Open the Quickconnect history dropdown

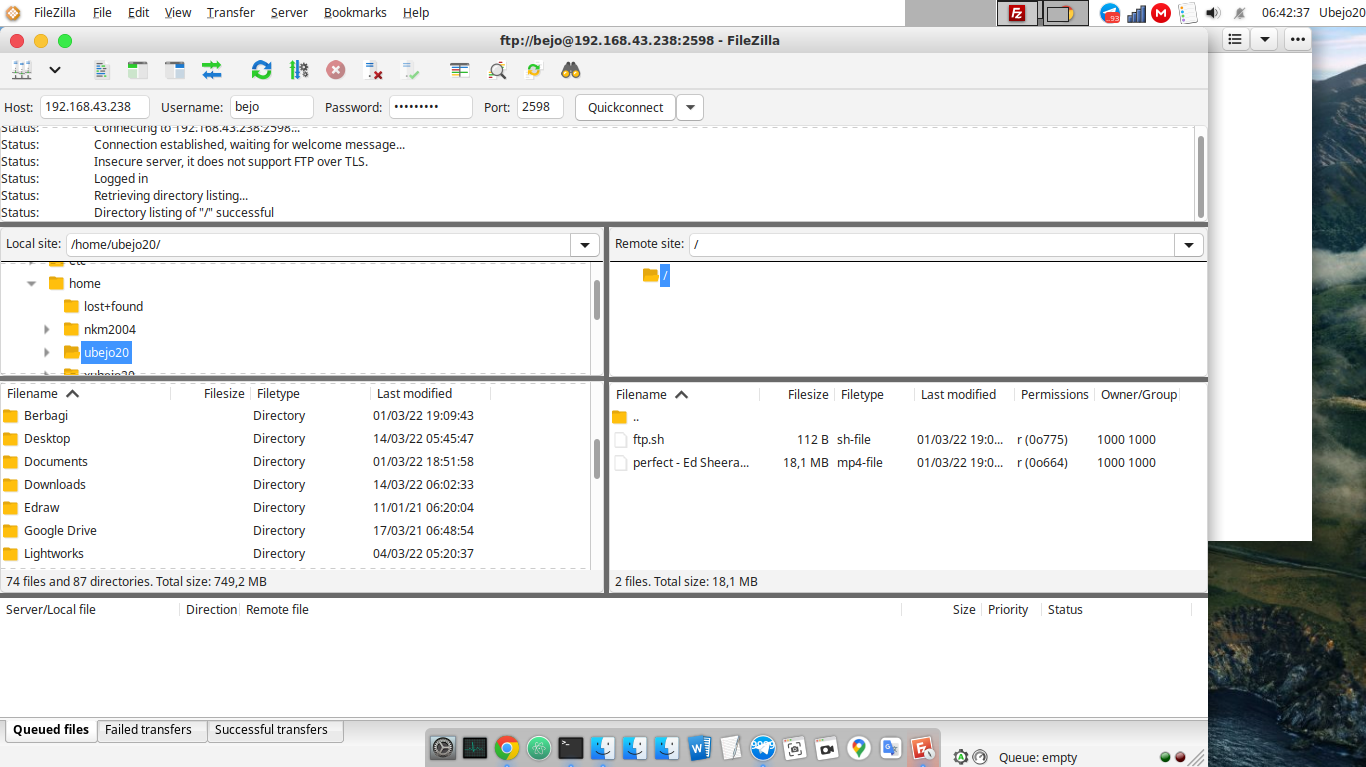click(690, 107)
